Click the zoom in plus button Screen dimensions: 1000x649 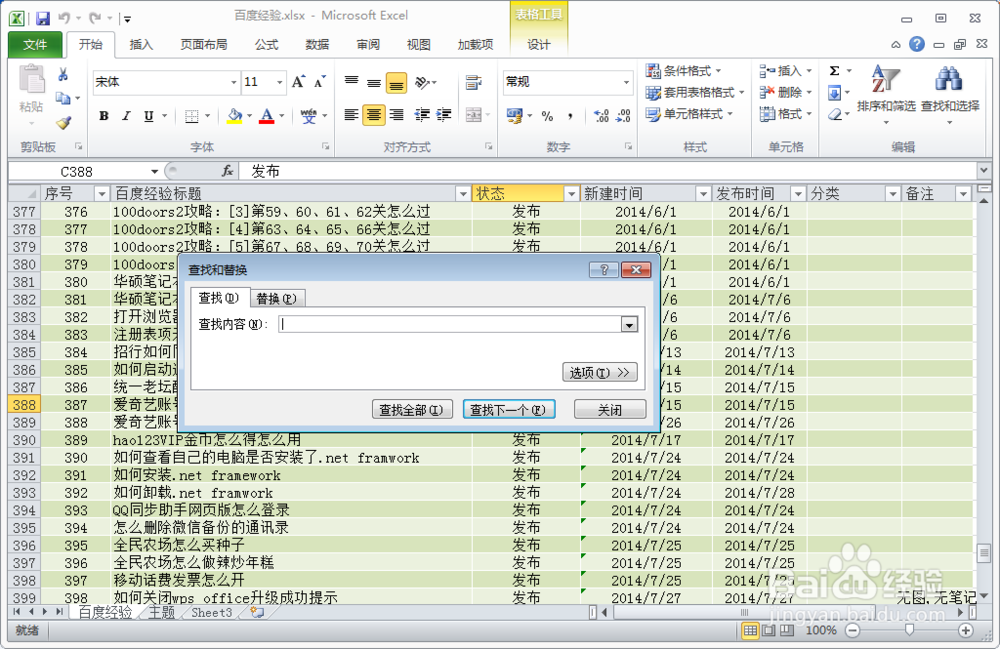click(x=965, y=631)
